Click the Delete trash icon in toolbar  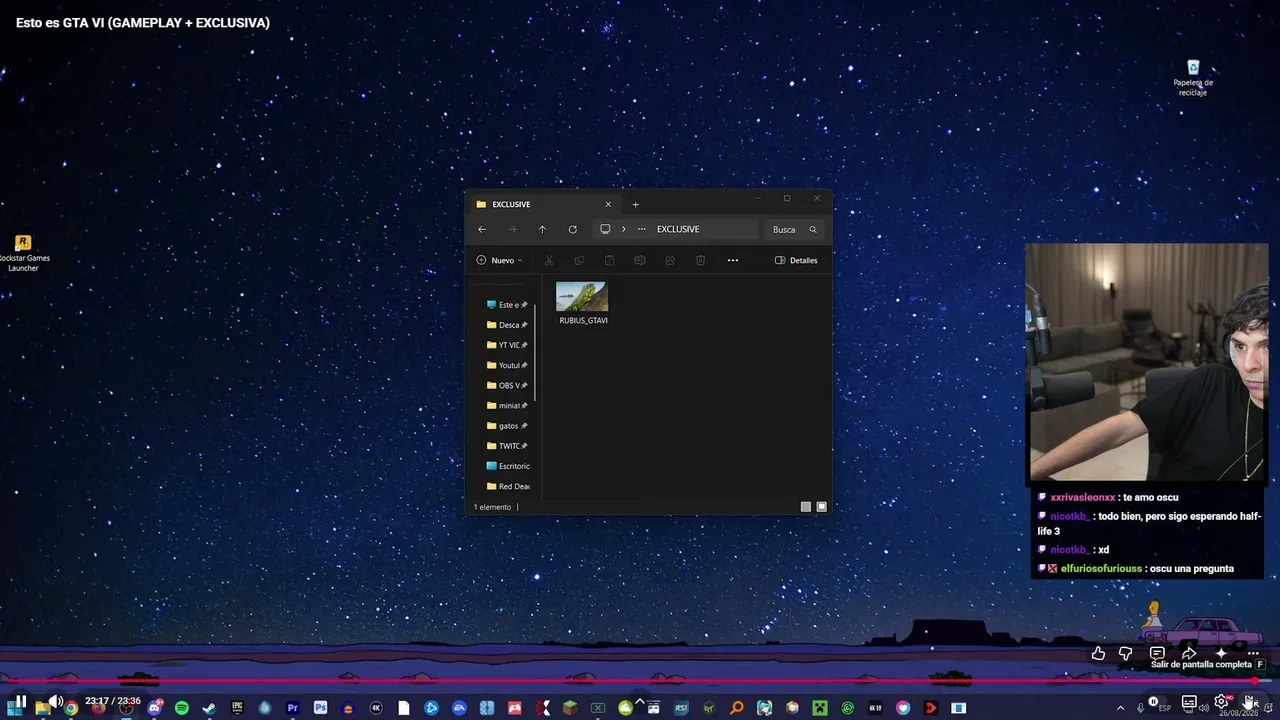click(701, 260)
